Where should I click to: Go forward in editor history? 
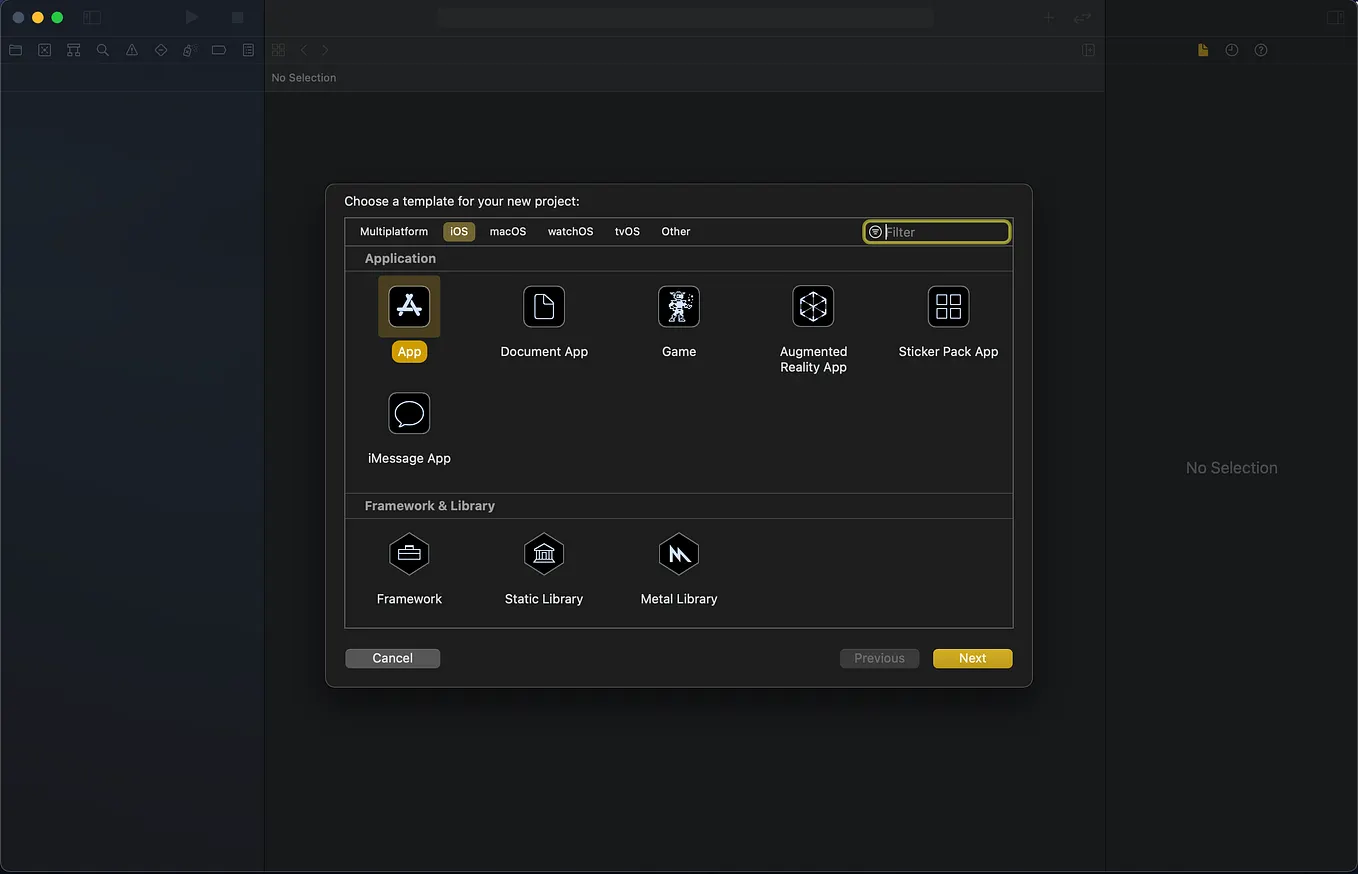click(325, 50)
